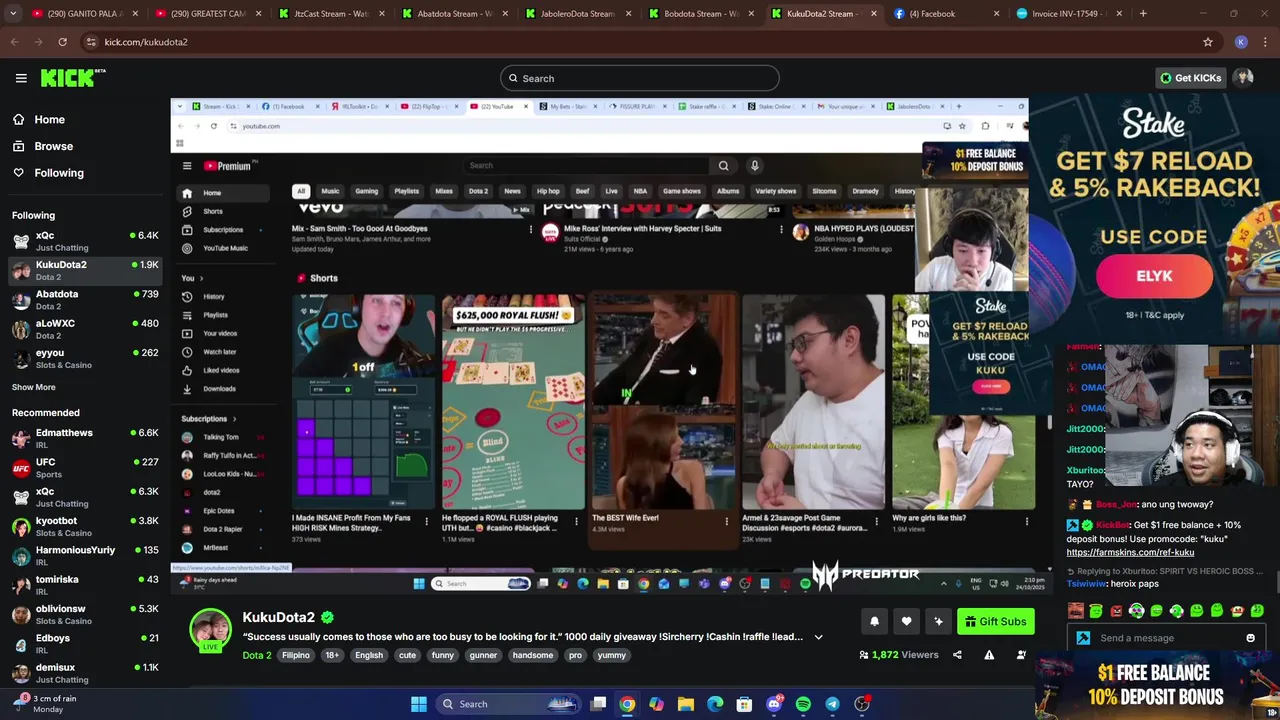Viewport: 1280px width, 720px height.
Task: Open eyyou channel in sidebar
Action: click(x=84, y=358)
